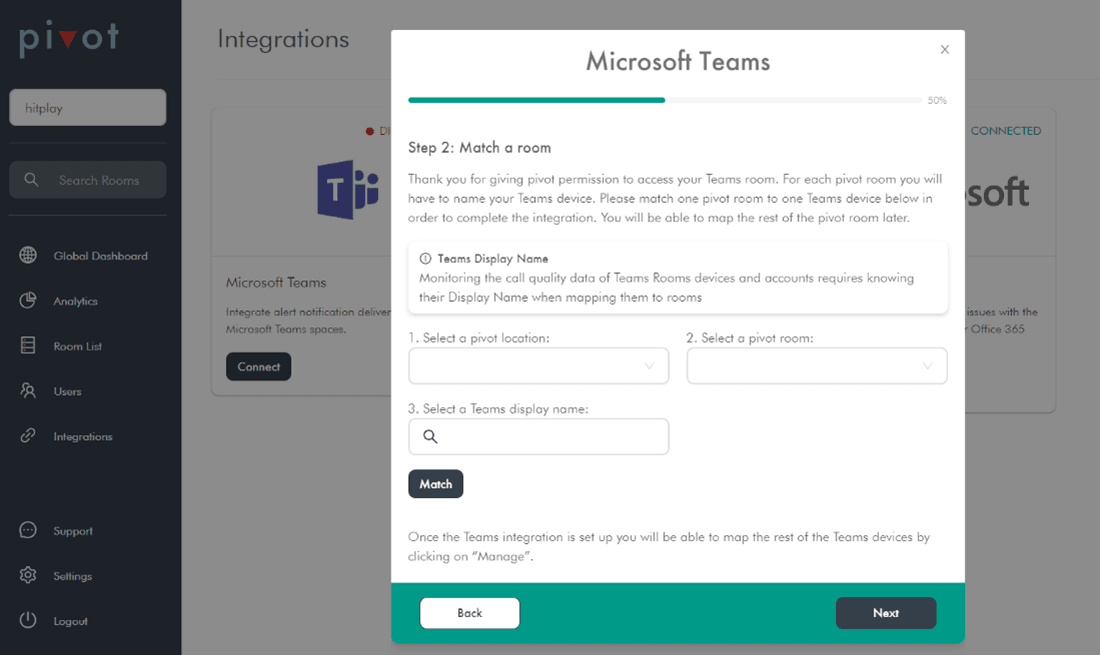Click the CONNECTED status label
Image resolution: width=1100 pixels, height=655 pixels.
(x=1006, y=130)
